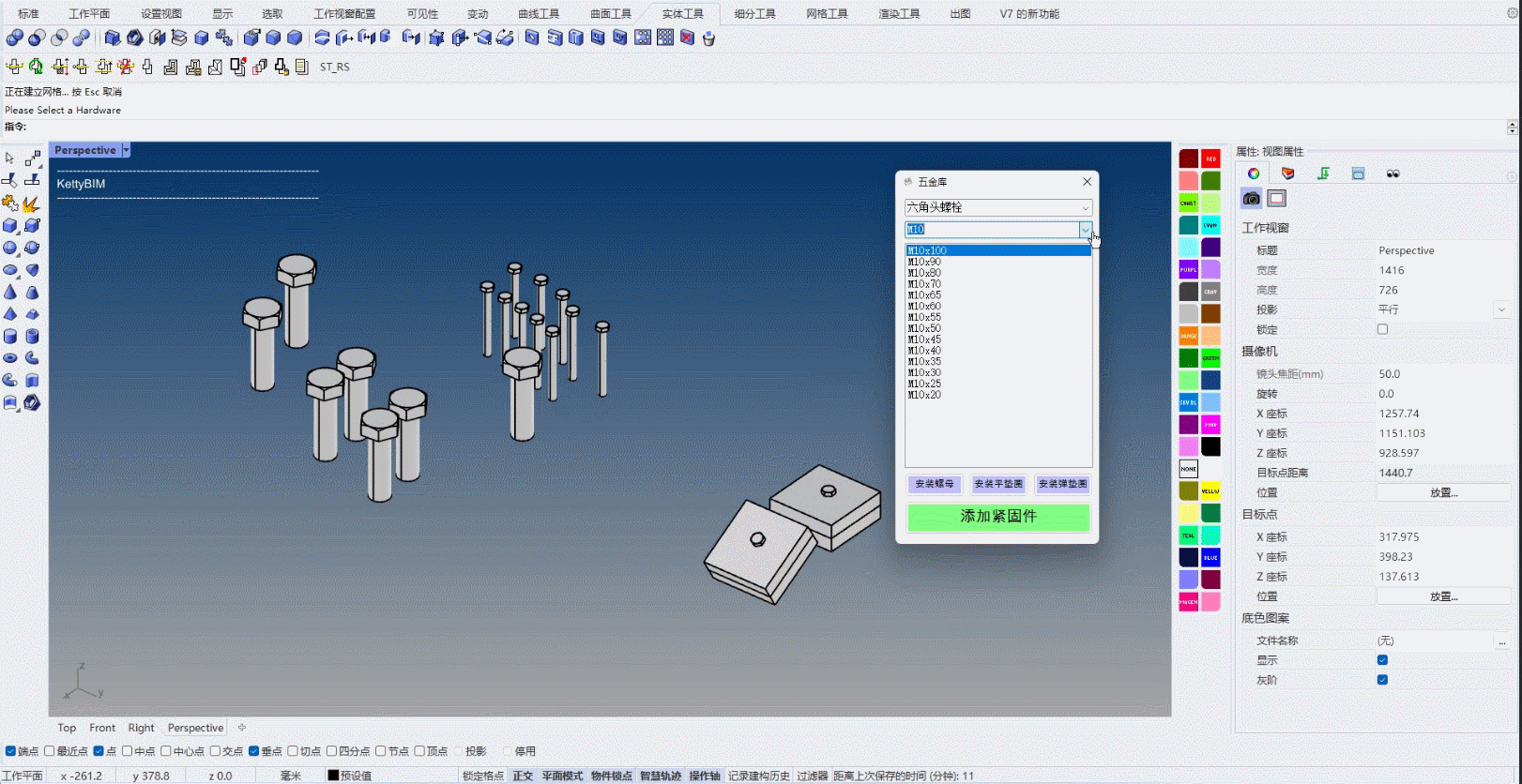Click the eyes icon in properties panel
Image resolution: width=1522 pixels, height=784 pixels.
[x=1393, y=173]
